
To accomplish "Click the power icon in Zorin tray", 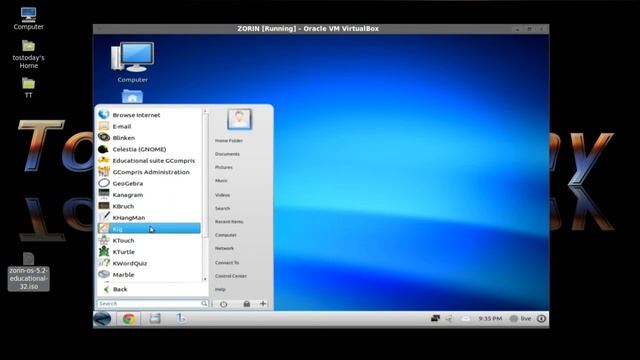I will (x=541, y=318).
